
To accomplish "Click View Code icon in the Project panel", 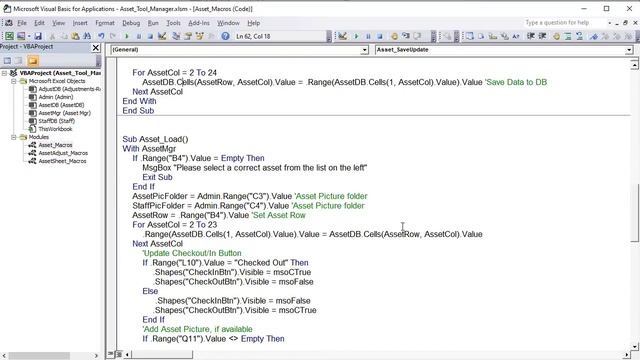I will 7,61.
